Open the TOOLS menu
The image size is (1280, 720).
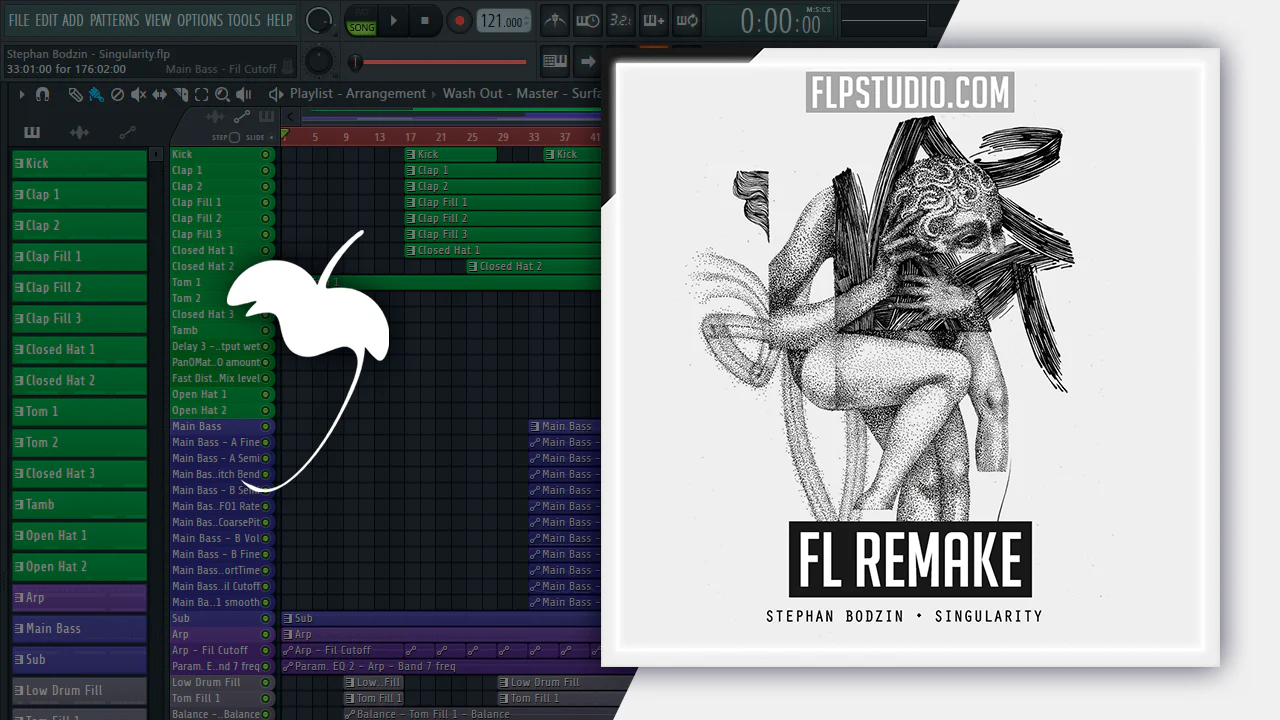click(244, 20)
